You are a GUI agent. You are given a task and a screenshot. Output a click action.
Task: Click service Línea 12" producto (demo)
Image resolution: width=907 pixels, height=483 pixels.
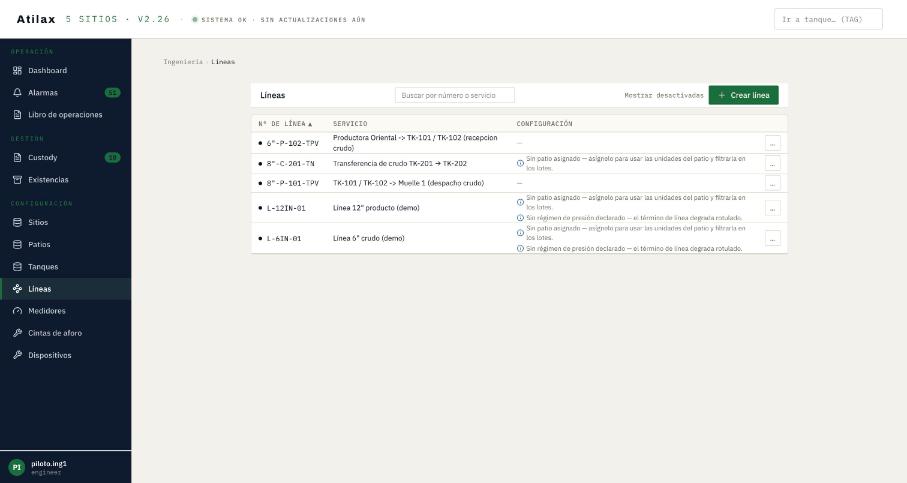[376, 208]
